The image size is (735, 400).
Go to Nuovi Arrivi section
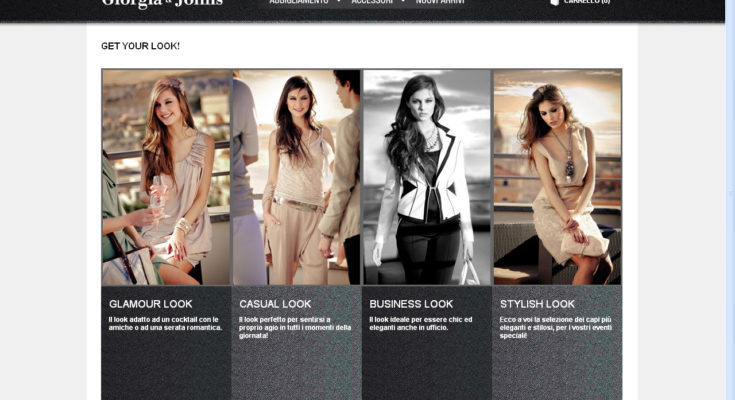(x=440, y=3)
